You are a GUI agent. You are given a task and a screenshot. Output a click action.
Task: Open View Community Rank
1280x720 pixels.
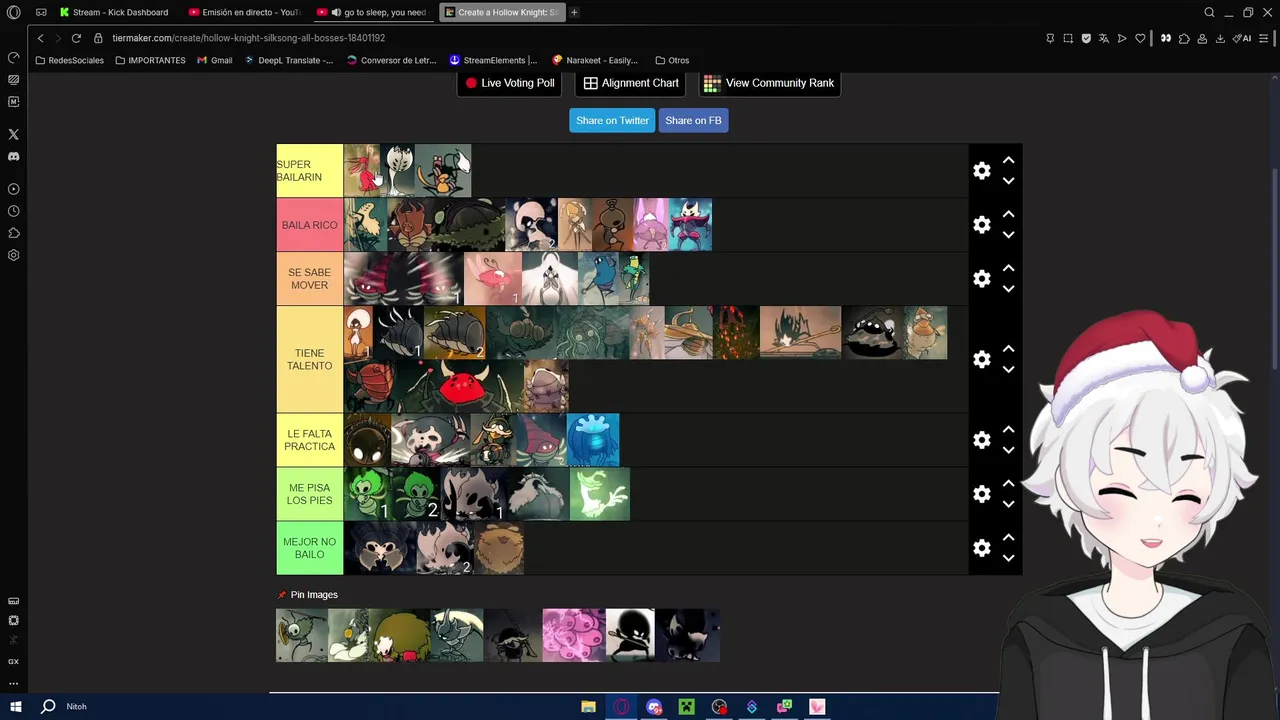click(x=769, y=83)
